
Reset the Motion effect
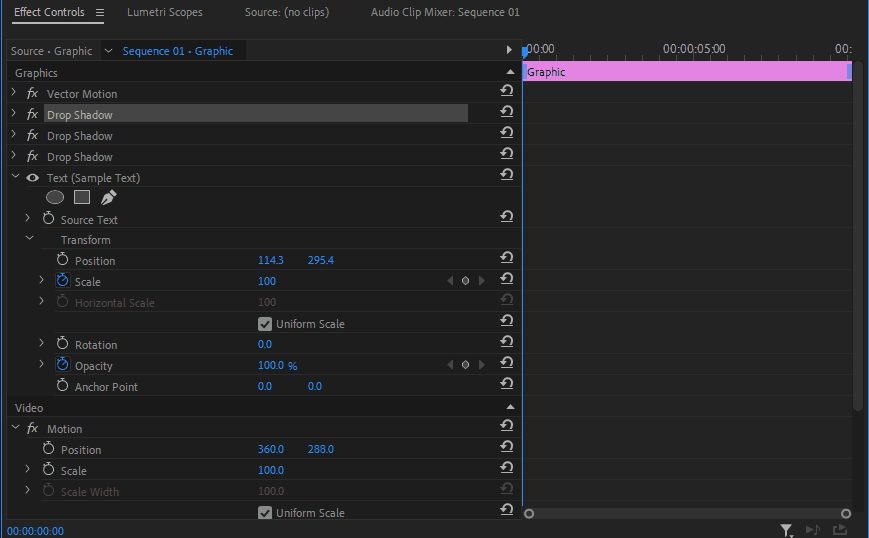[507, 426]
